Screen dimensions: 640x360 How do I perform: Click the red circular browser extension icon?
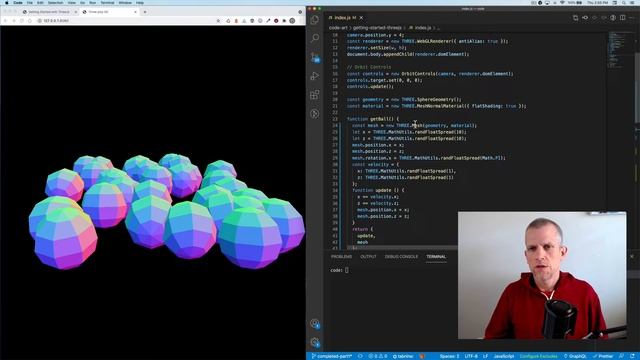[x=276, y=20]
